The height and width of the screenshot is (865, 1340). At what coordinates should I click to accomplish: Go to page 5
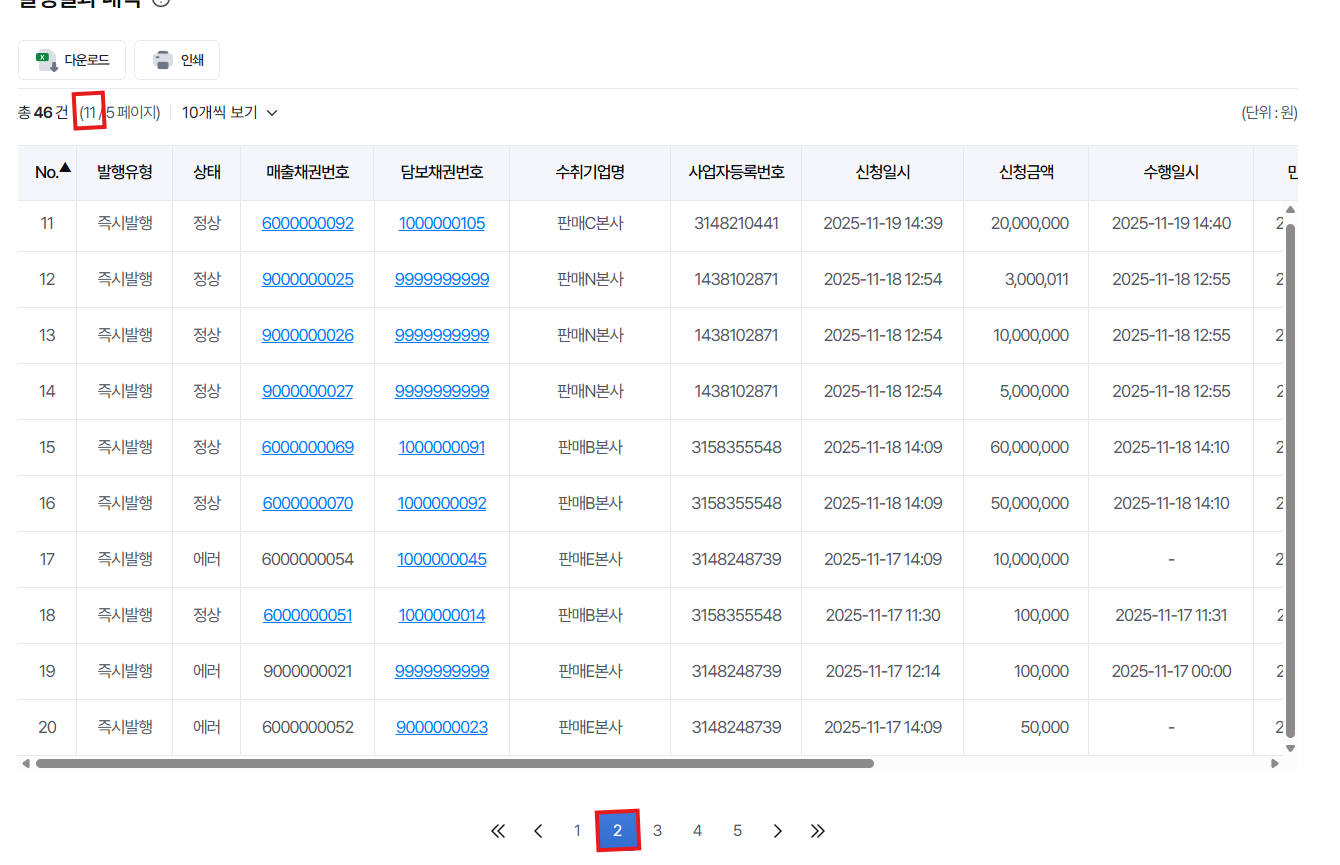[737, 831]
